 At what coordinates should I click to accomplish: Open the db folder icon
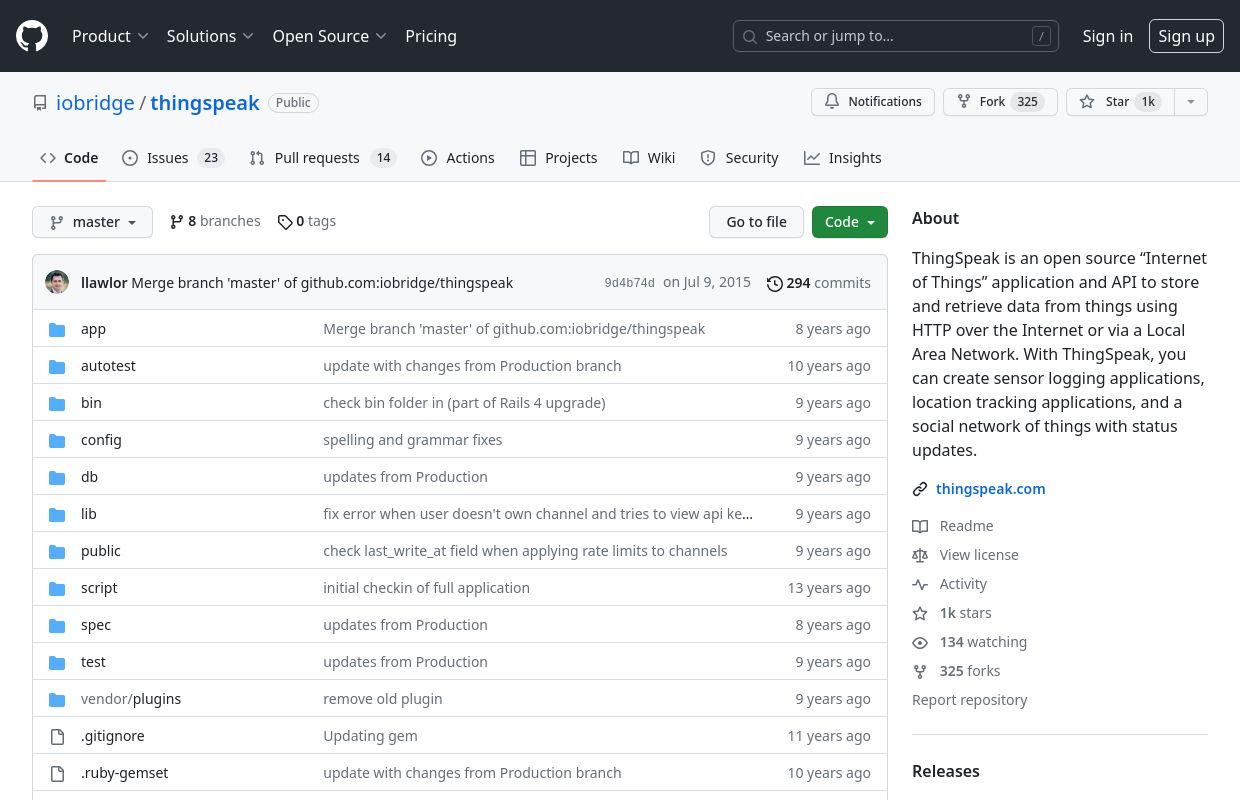(57, 477)
